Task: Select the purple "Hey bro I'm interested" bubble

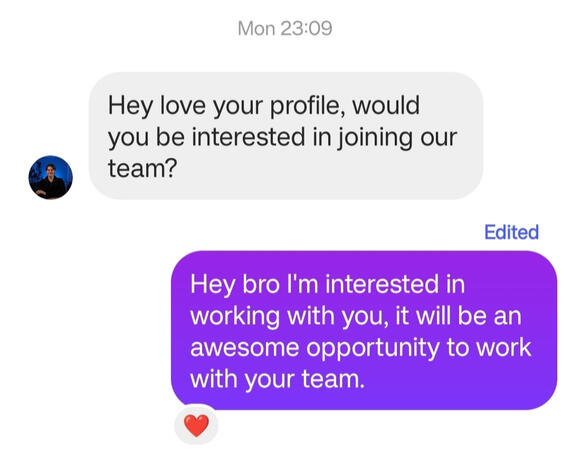Action: [364, 330]
